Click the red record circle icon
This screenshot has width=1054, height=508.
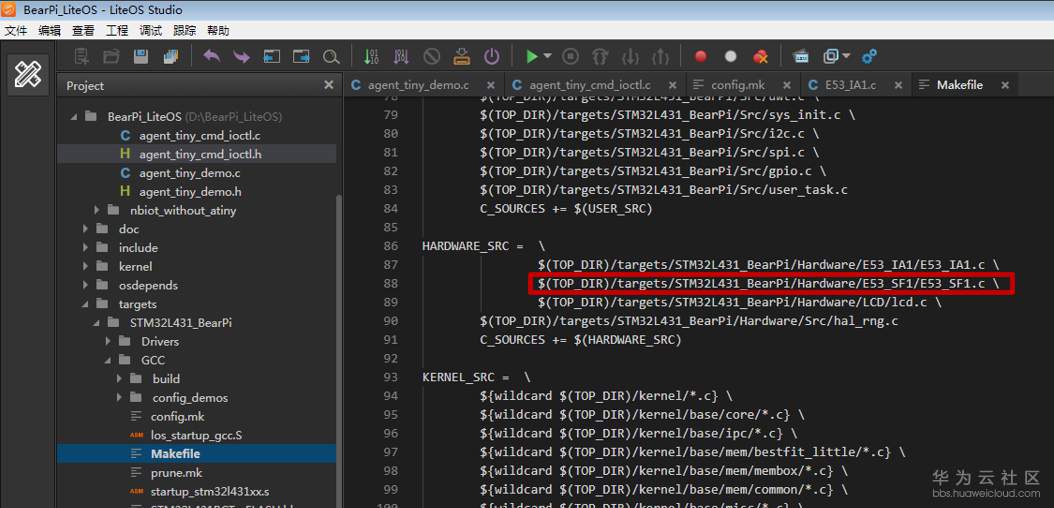point(701,57)
